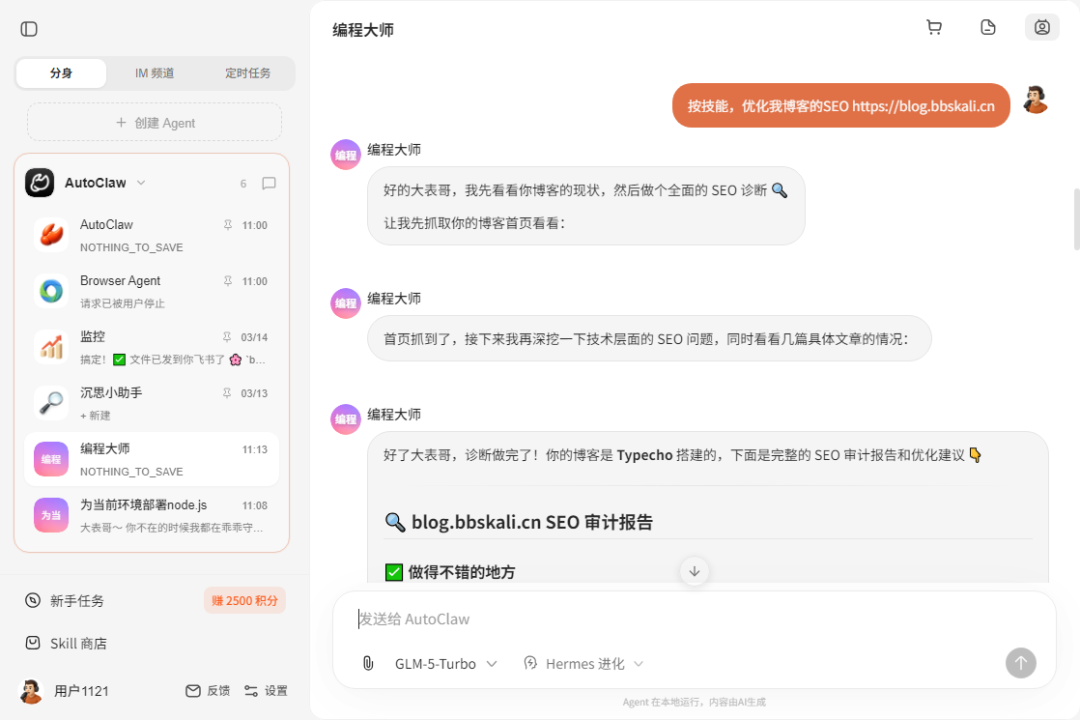Click the 反馈 envelope icon

(x=193, y=690)
